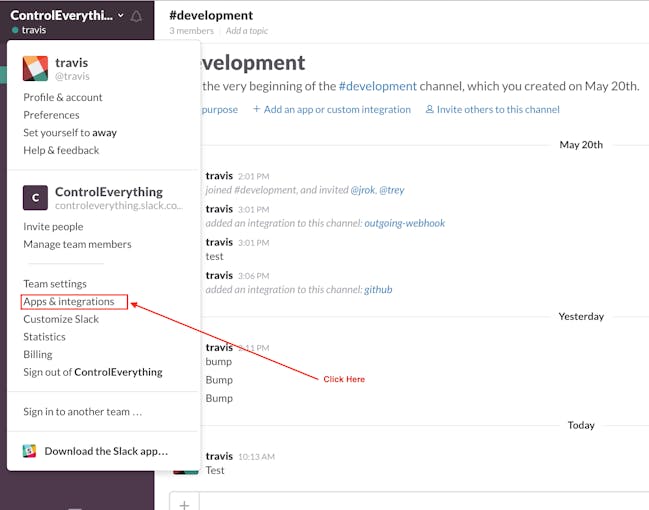Viewport: 649px width, 510px height.
Task: Open Team settings
Action: pyautogui.click(x=55, y=284)
